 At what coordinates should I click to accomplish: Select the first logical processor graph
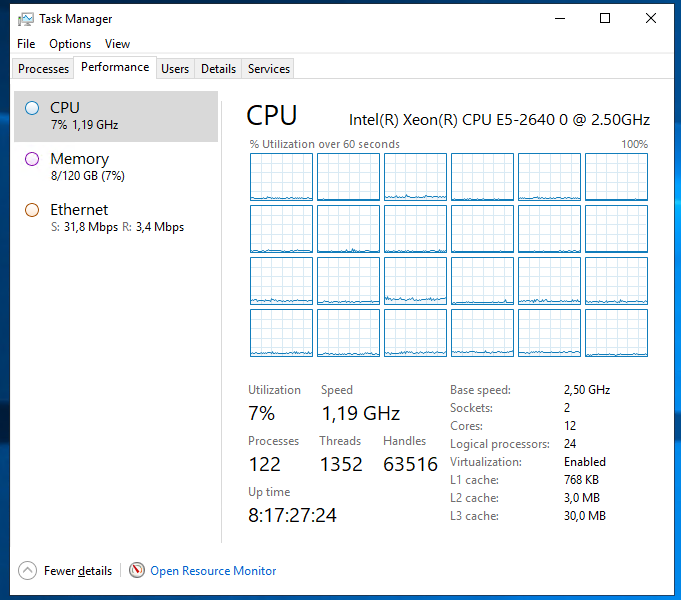click(281, 177)
